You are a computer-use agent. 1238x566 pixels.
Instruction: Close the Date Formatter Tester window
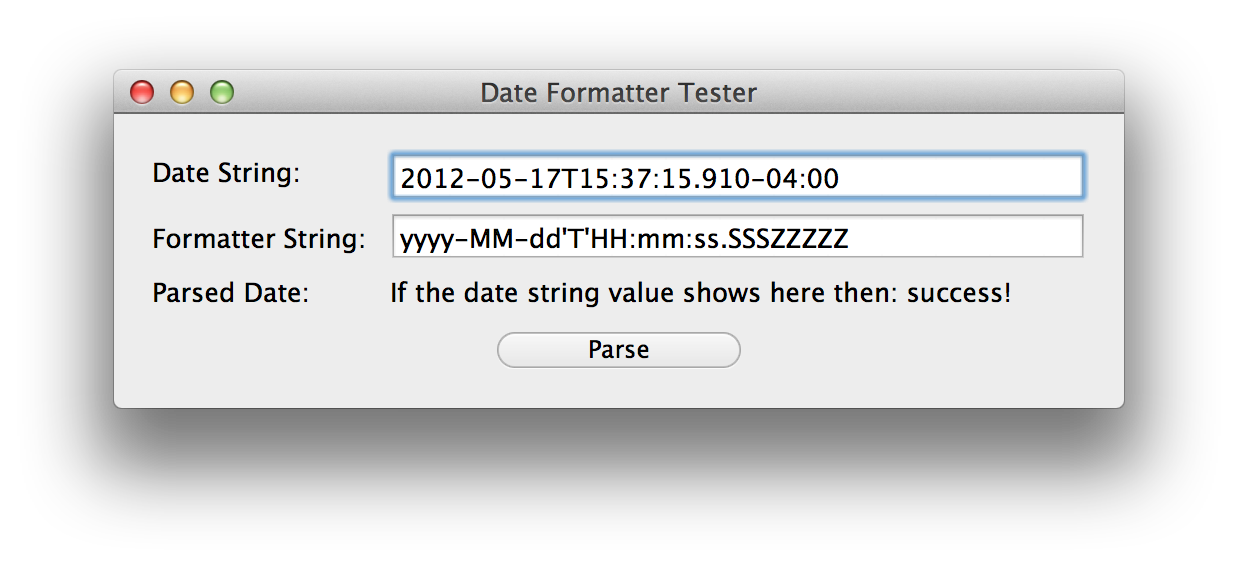(143, 93)
